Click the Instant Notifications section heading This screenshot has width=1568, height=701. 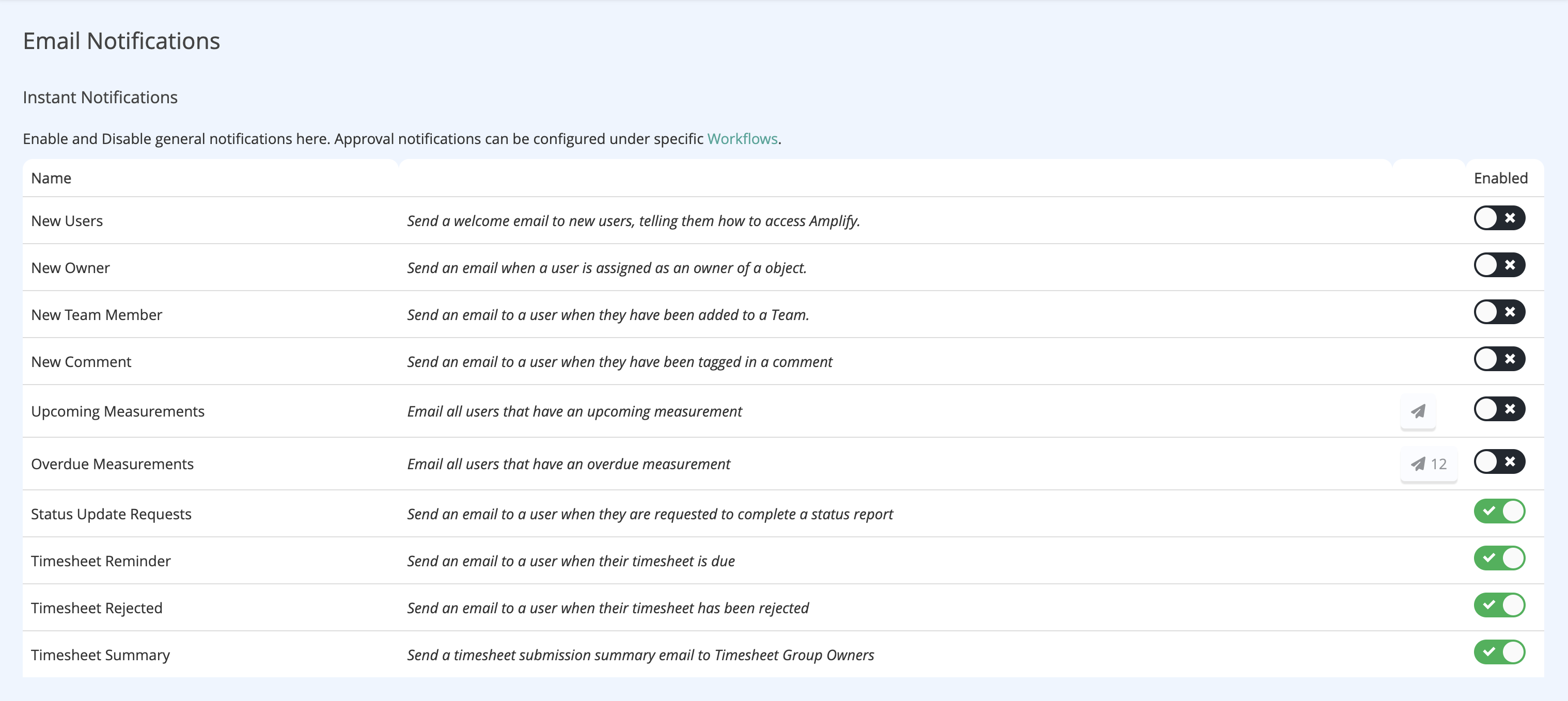tap(100, 98)
